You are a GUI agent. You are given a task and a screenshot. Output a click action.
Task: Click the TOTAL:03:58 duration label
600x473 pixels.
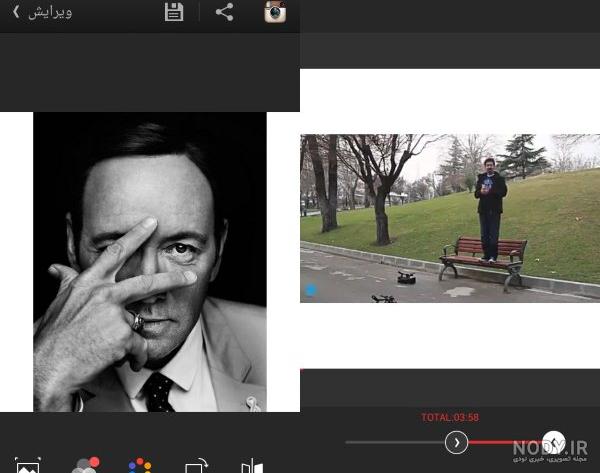coord(450,417)
